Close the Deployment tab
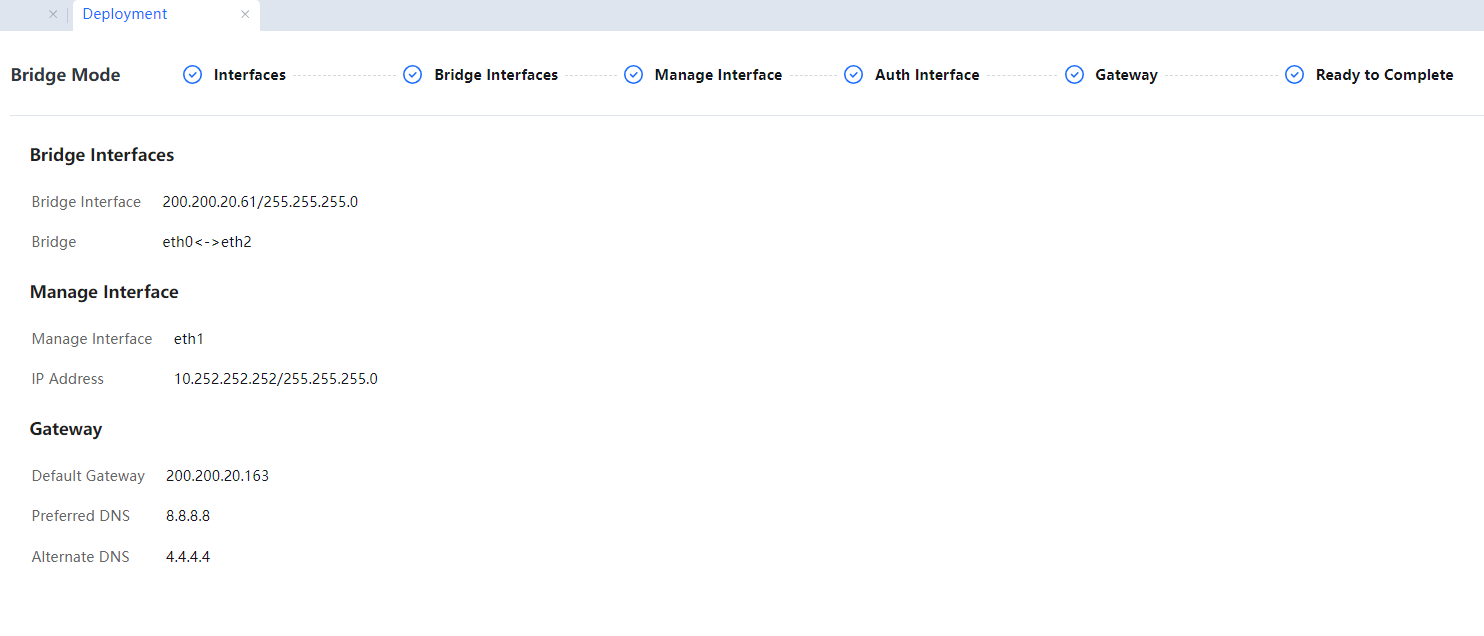 click(x=245, y=14)
